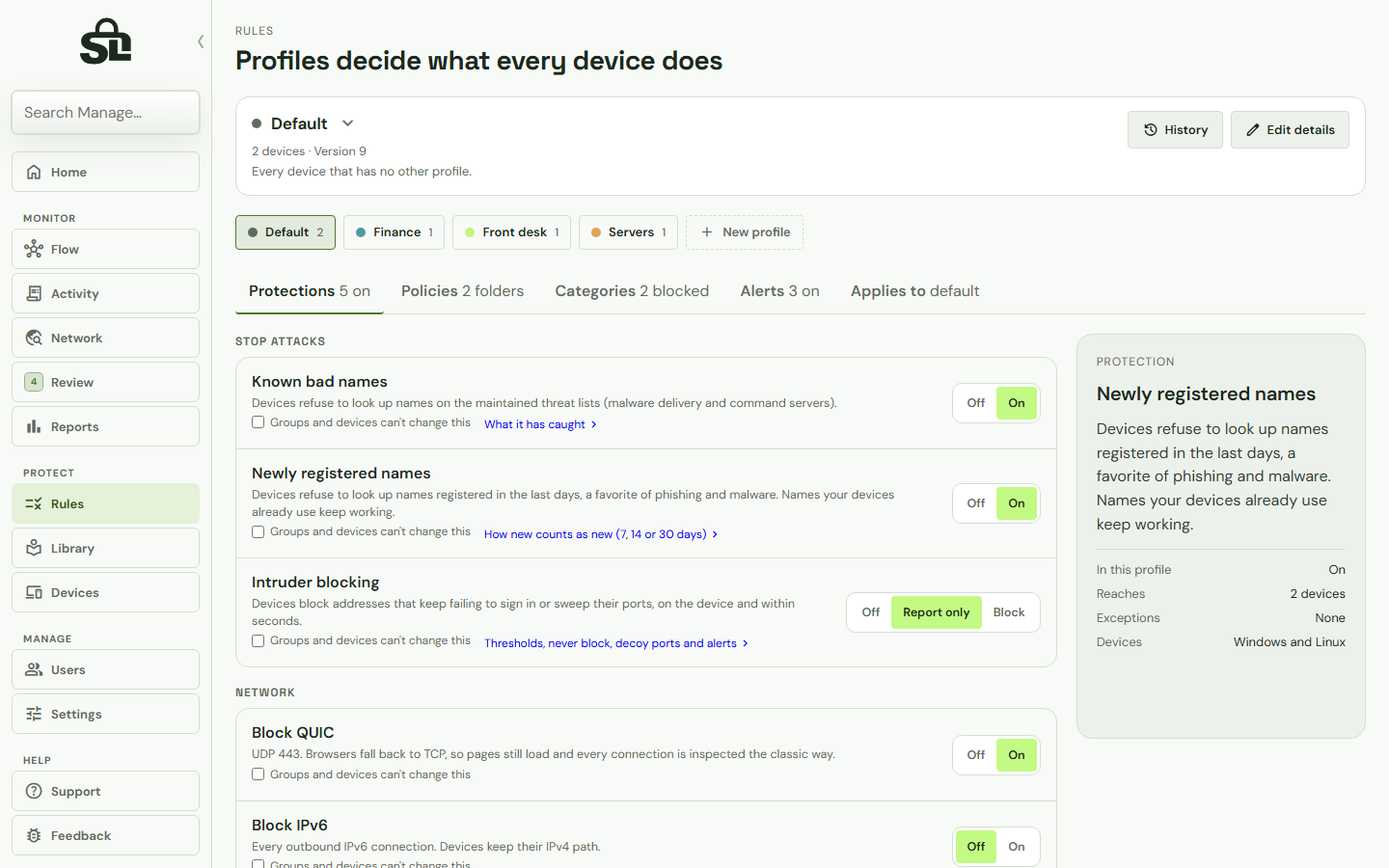Check lock box under Newly registered names
Viewport: 1389px width, 868px height.
[259, 531]
